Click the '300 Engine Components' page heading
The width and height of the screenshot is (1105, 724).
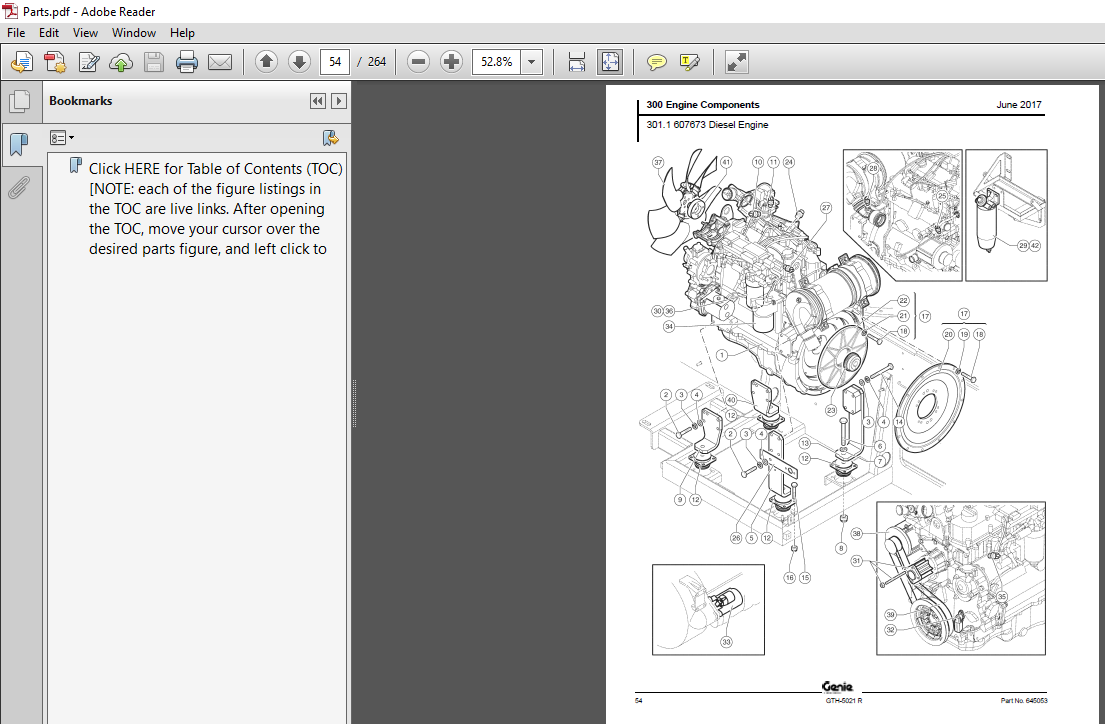click(703, 104)
